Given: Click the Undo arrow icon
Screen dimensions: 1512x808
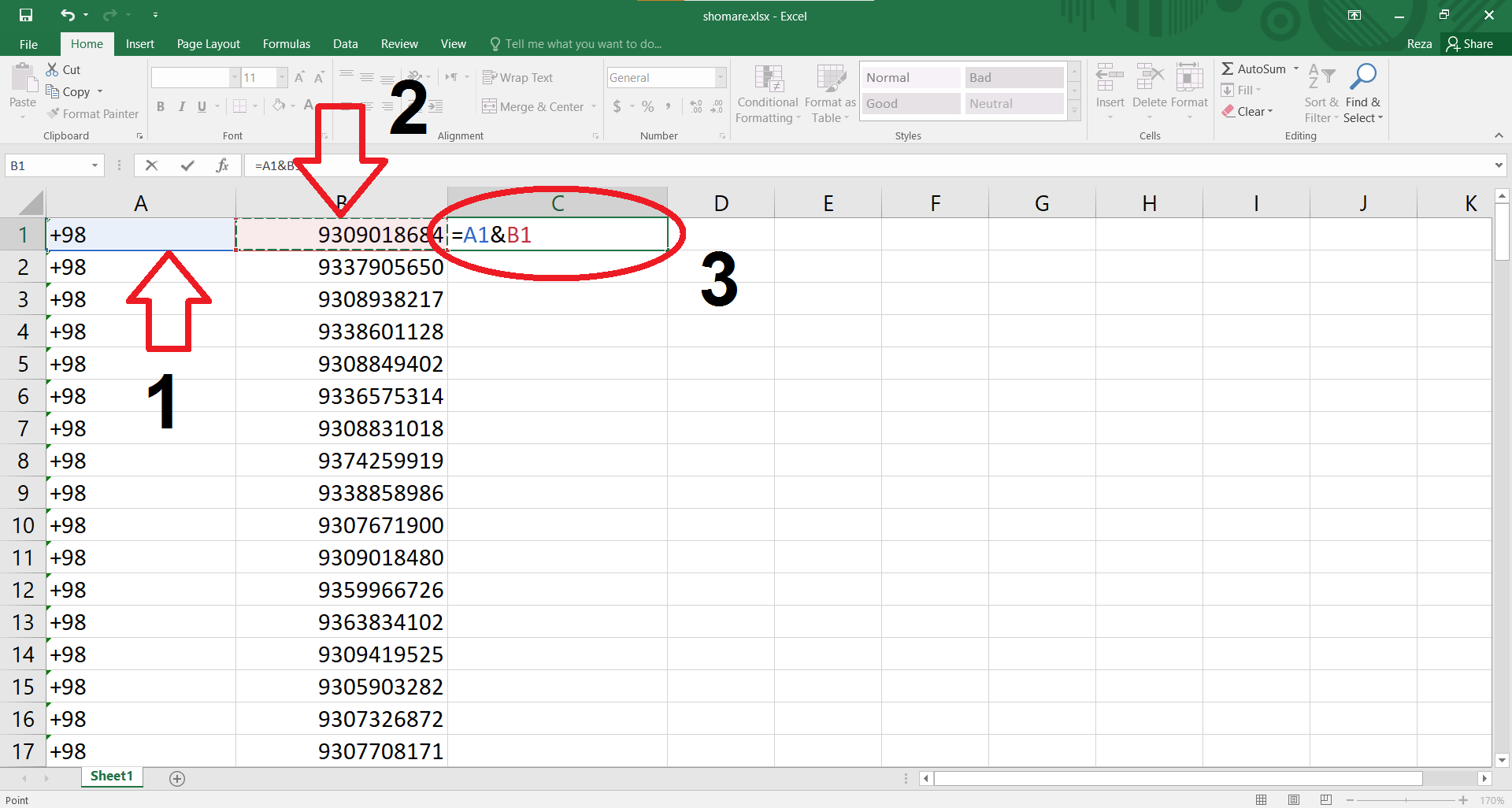Looking at the screenshot, I should tap(67, 15).
